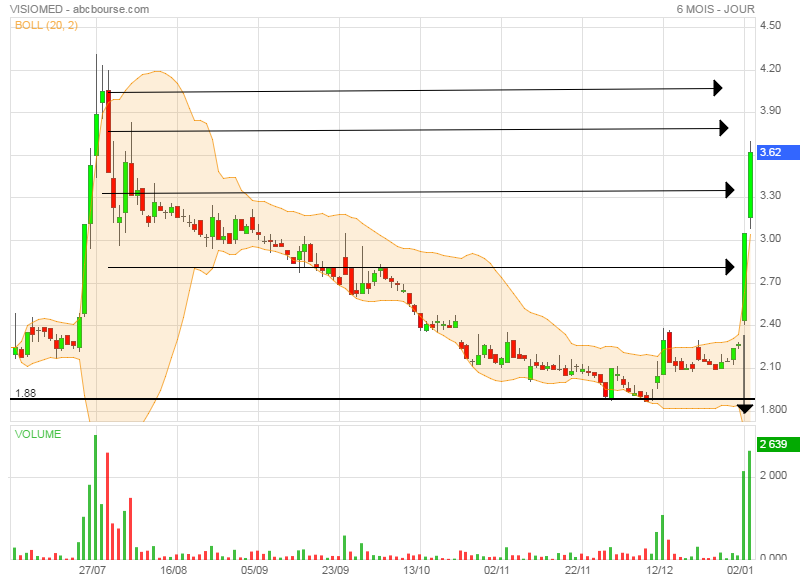Viewport: 800px width, 580px height.
Task: Click the VISIOMED - abcbourse.com title text
Action: (x=79, y=9)
